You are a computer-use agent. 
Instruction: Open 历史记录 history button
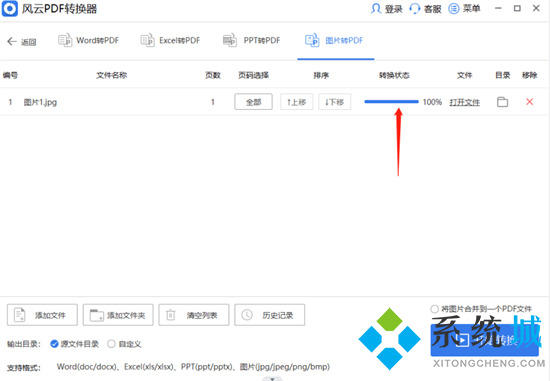pyautogui.click(x=269, y=315)
